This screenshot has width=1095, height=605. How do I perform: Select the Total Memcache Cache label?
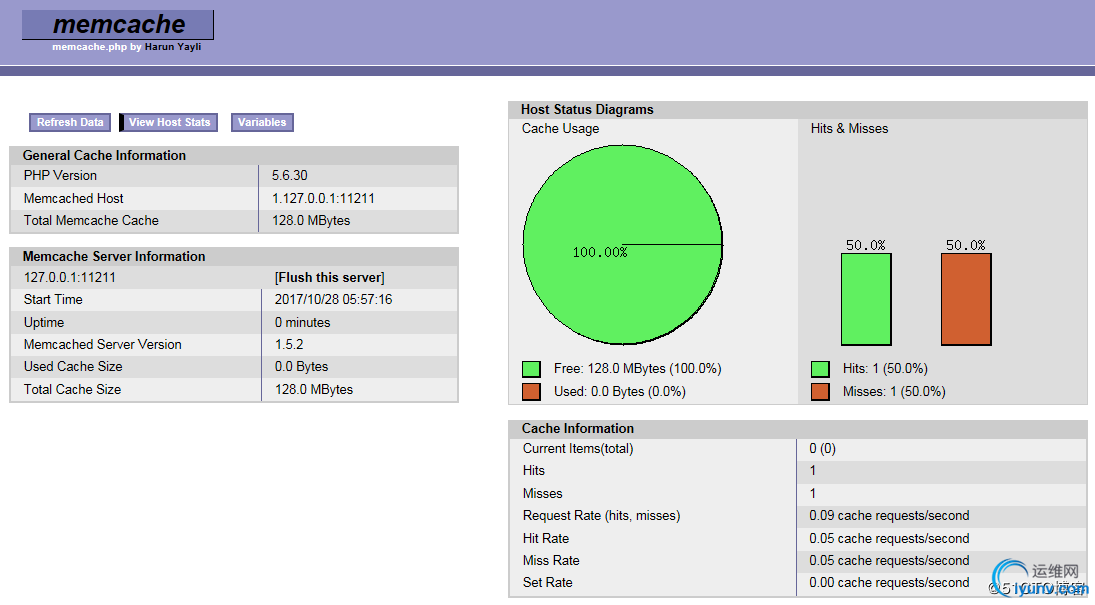91,221
